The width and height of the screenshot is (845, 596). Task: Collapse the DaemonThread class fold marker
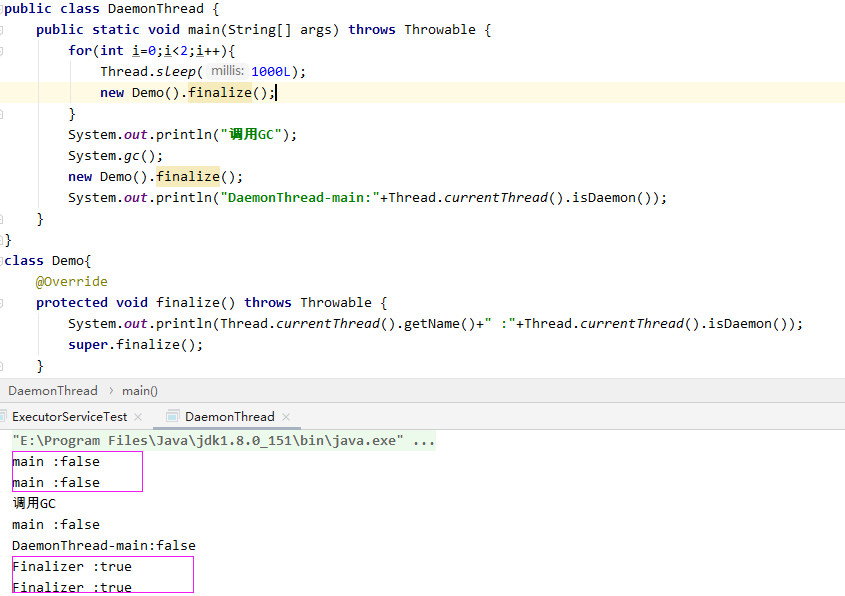coord(2,9)
